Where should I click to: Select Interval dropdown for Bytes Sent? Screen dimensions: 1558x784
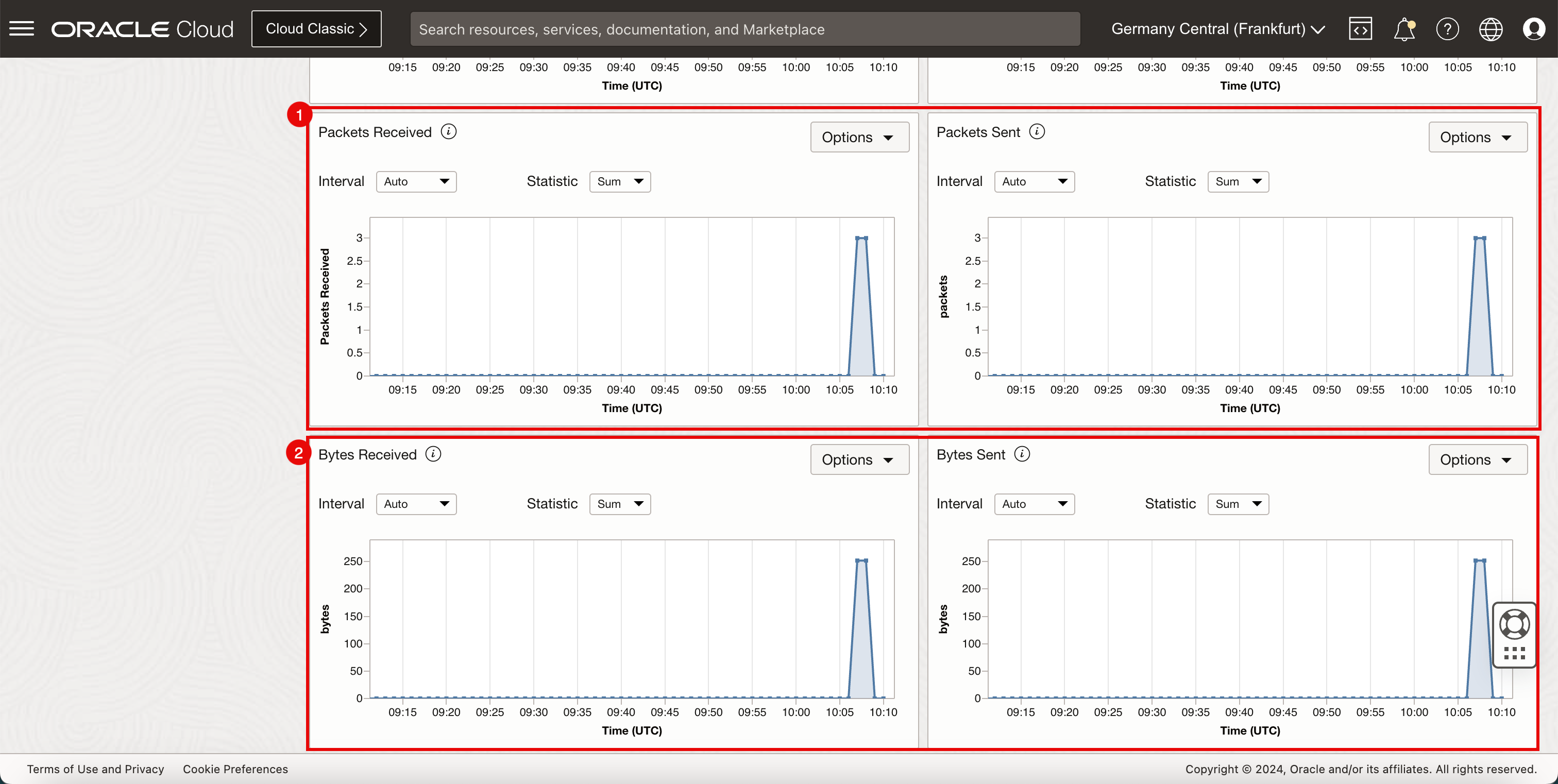coord(1034,504)
